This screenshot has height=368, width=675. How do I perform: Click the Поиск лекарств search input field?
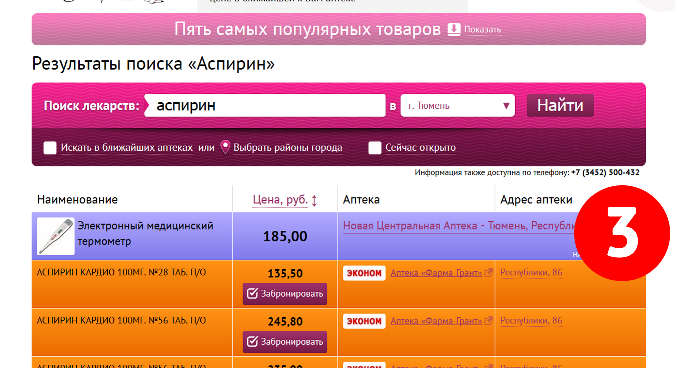point(265,105)
